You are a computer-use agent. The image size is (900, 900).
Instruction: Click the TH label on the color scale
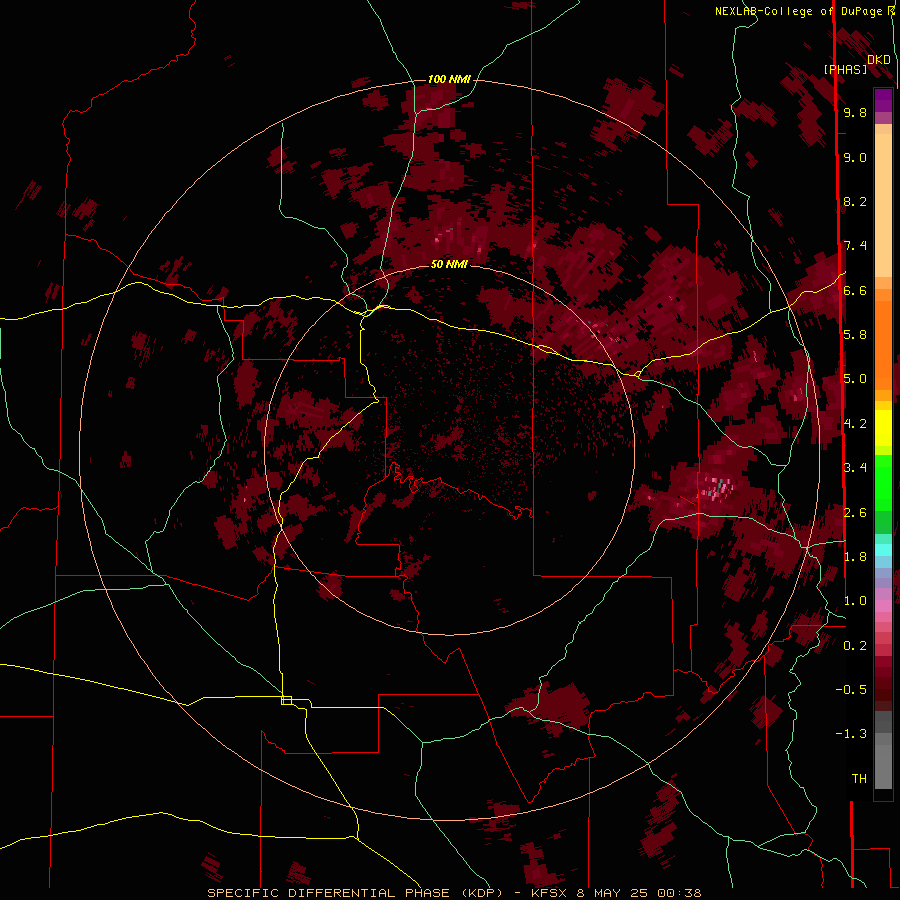[859, 778]
